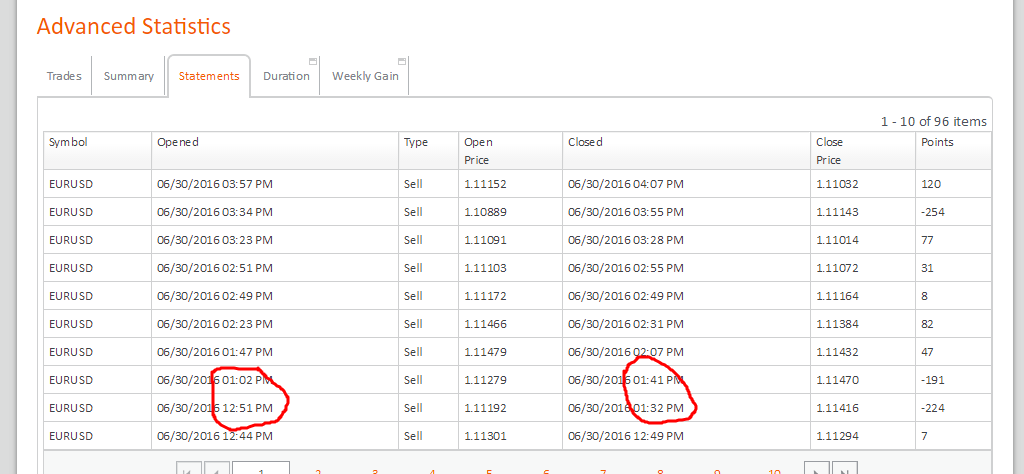Screen dimensions: 1024x474
Task: Click the 47 points value
Action: pyautogui.click(x=927, y=352)
